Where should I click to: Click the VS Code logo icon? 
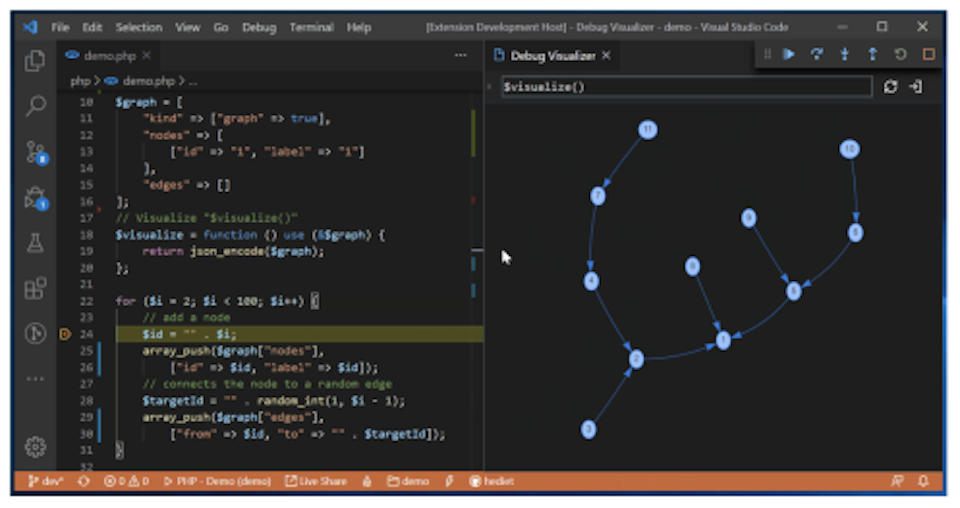coord(30,27)
